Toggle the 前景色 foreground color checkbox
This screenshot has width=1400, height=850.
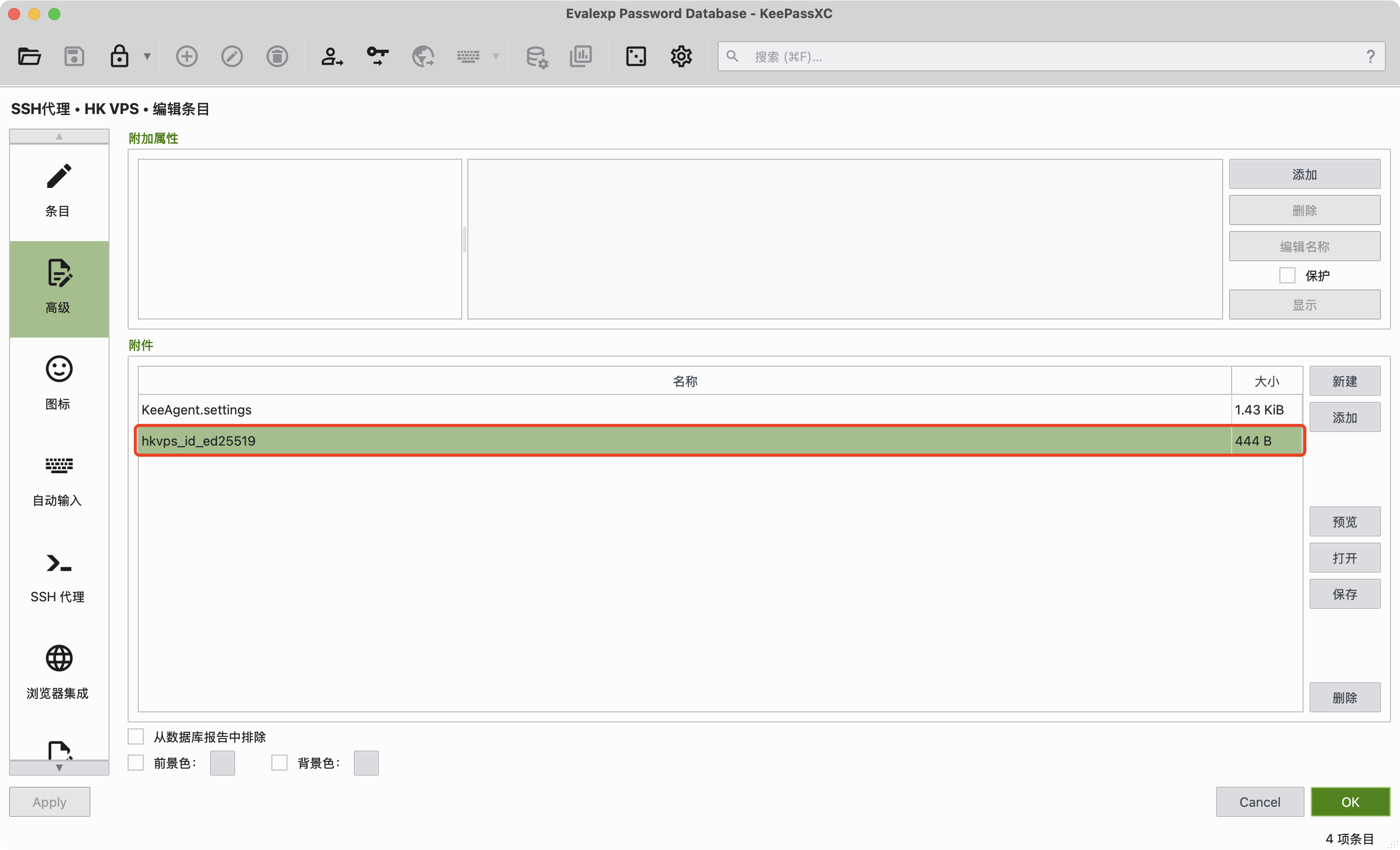[x=136, y=763]
